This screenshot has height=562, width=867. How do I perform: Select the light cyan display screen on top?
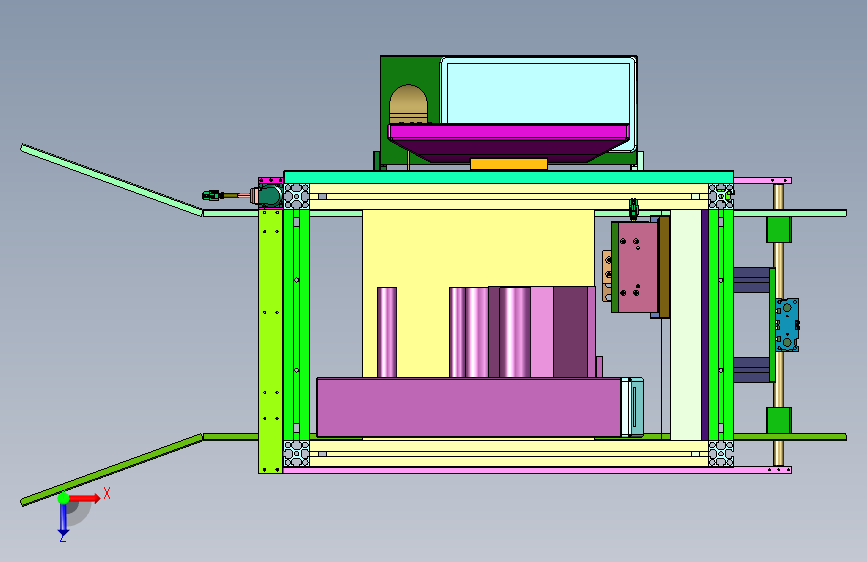pos(538,92)
